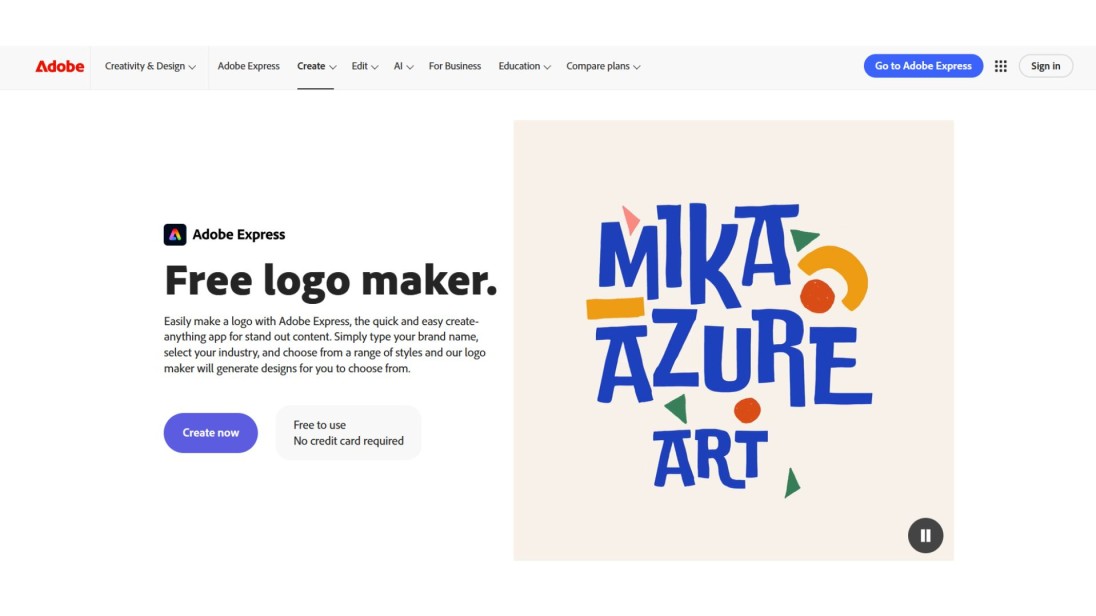The width and height of the screenshot is (1096, 616).
Task: Open the For Business page
Action: (455, 66)
